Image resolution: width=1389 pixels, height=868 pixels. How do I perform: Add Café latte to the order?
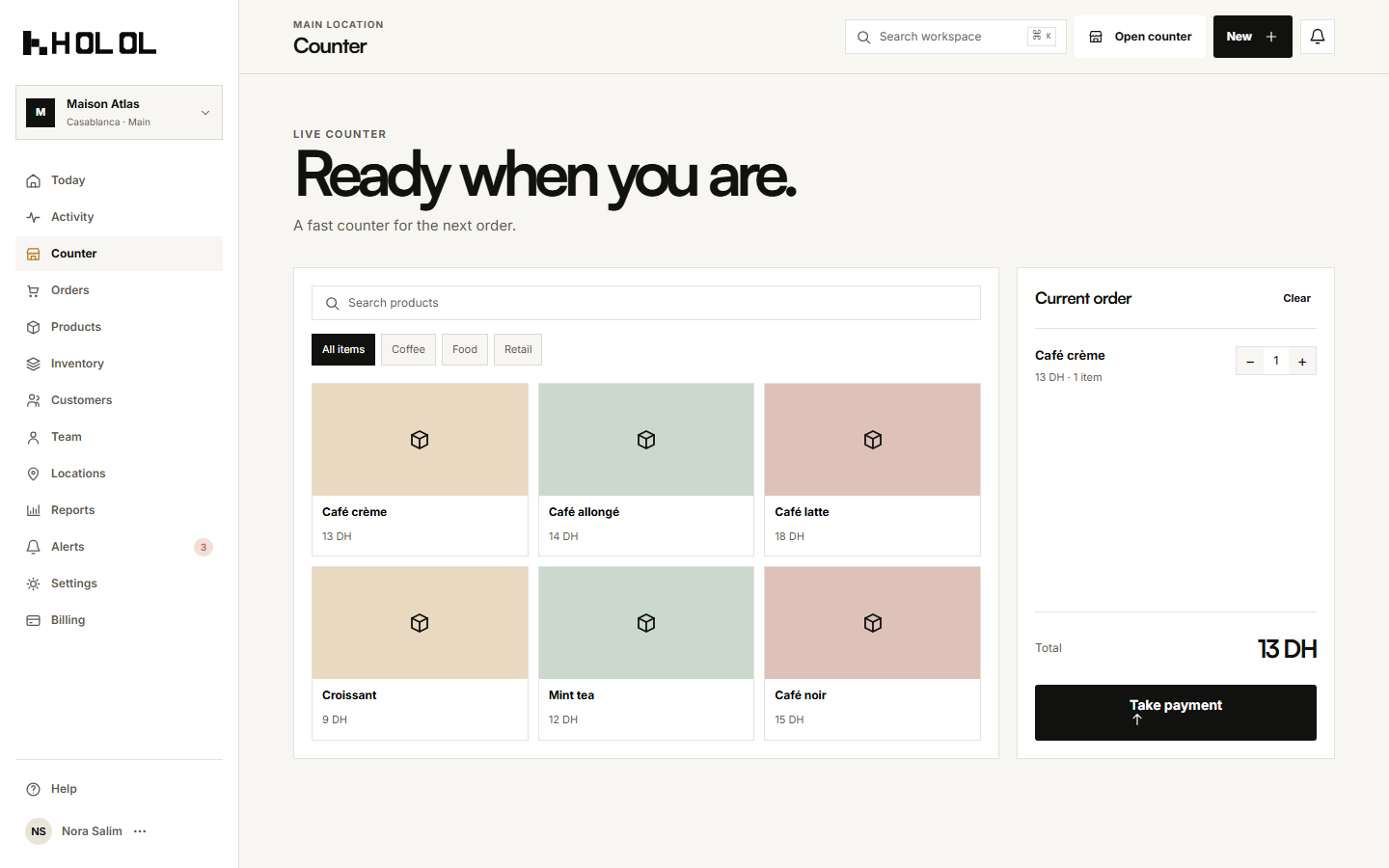click(x=872, y=470)
